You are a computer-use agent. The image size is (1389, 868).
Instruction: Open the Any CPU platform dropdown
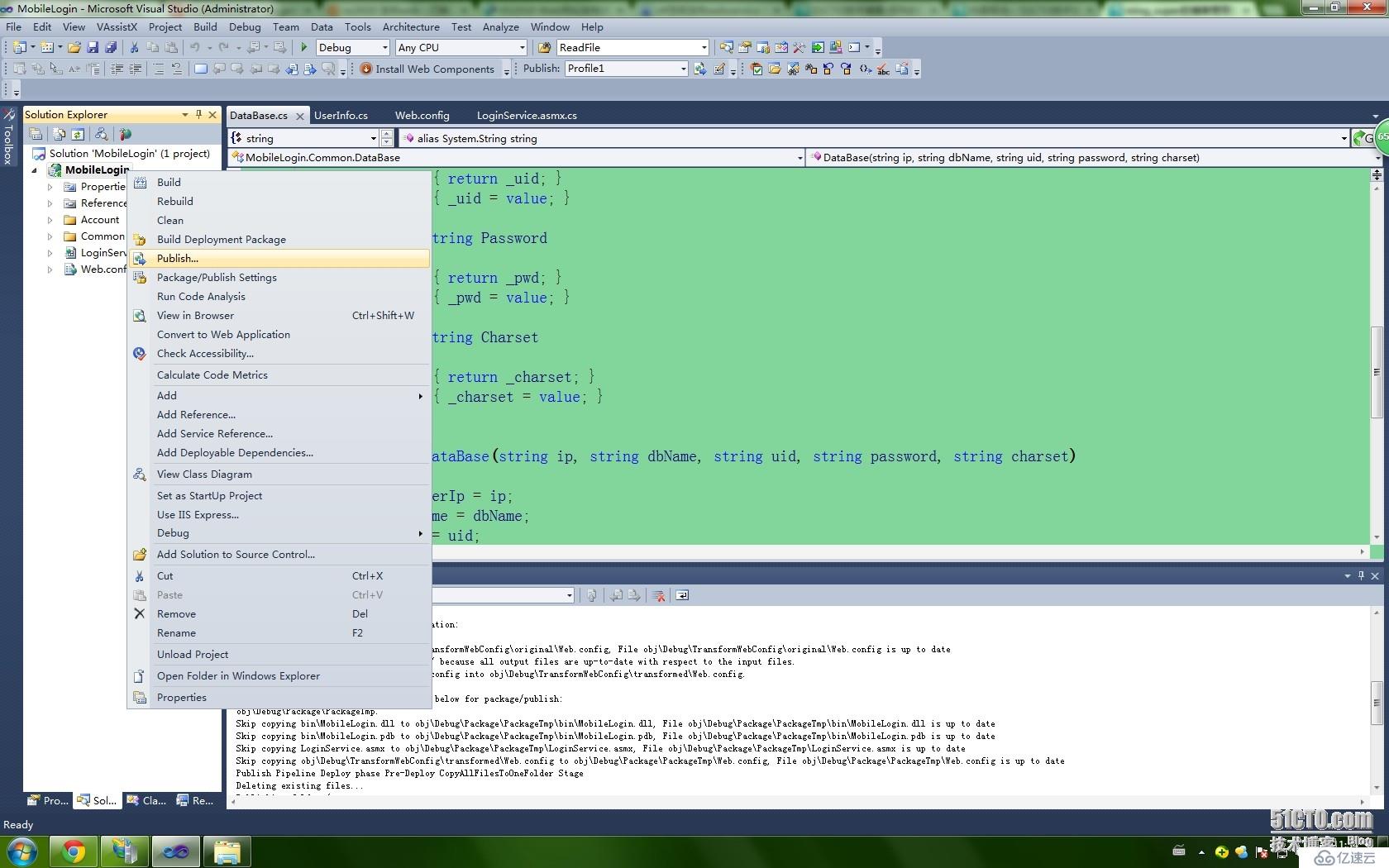[x=522, y=48]
